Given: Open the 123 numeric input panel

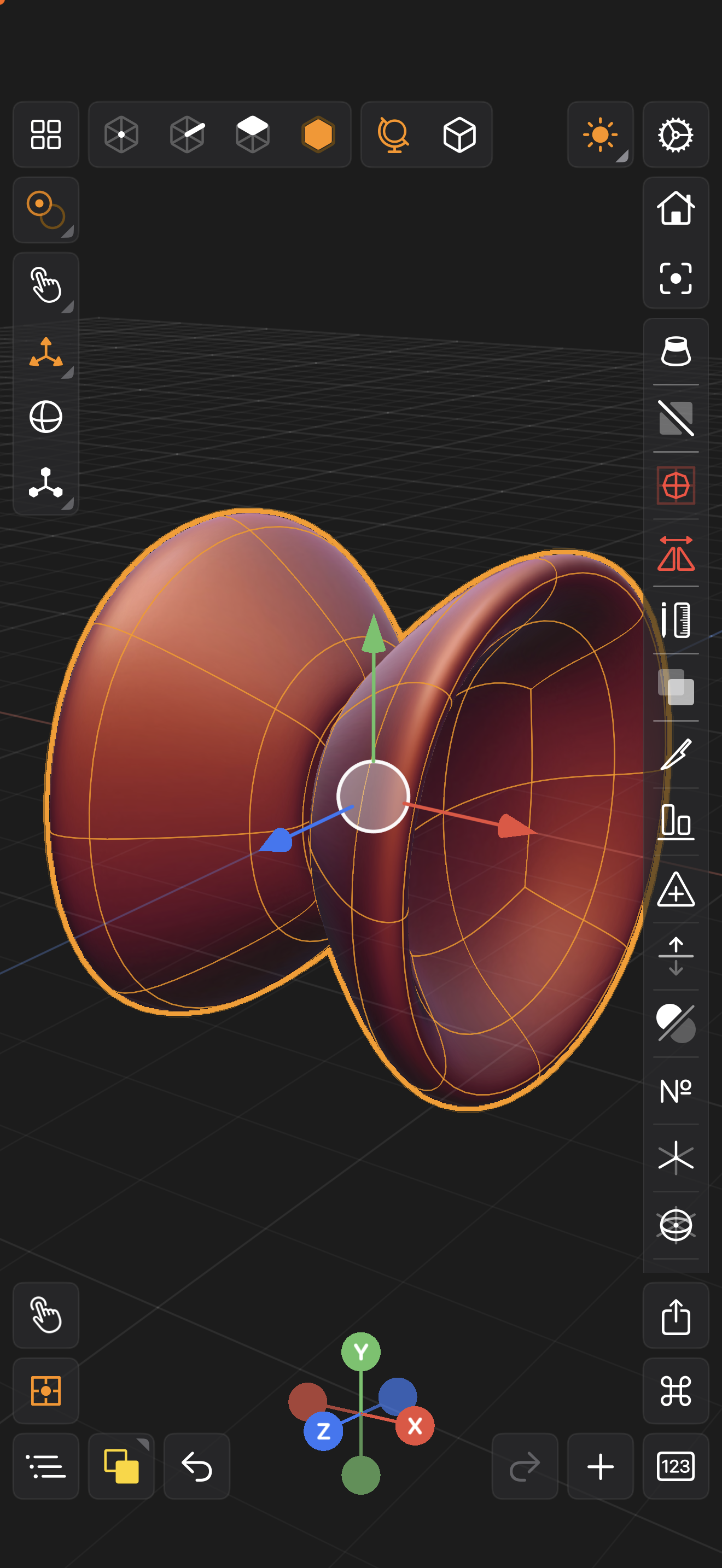Looking at the screenshot, I should (x=676, y=1466).
